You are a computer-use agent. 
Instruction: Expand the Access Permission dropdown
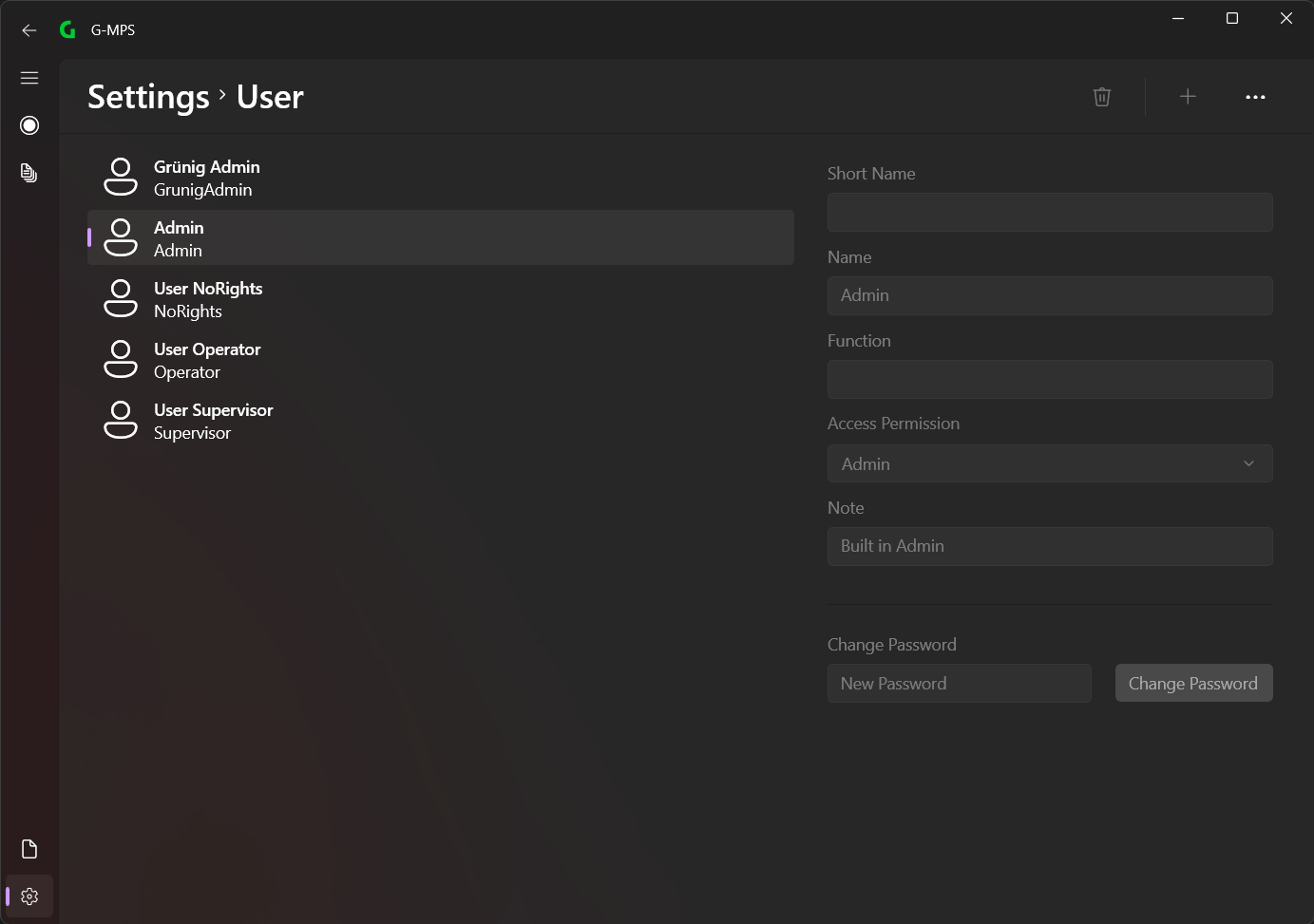[x=1050, y=463]
